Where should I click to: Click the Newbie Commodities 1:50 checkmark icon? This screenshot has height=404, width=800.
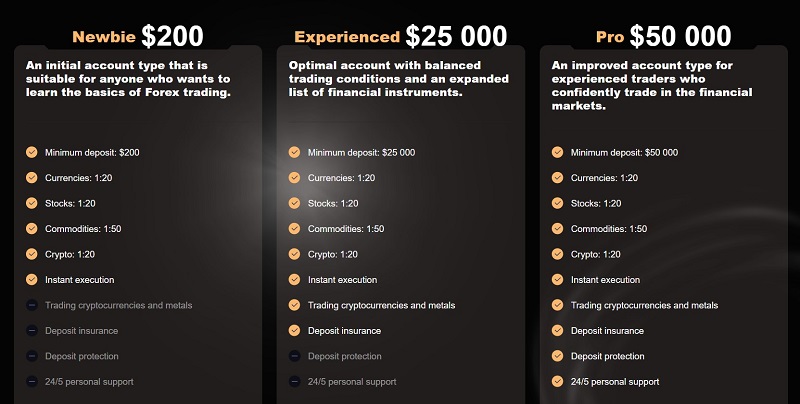click(32, 229)
